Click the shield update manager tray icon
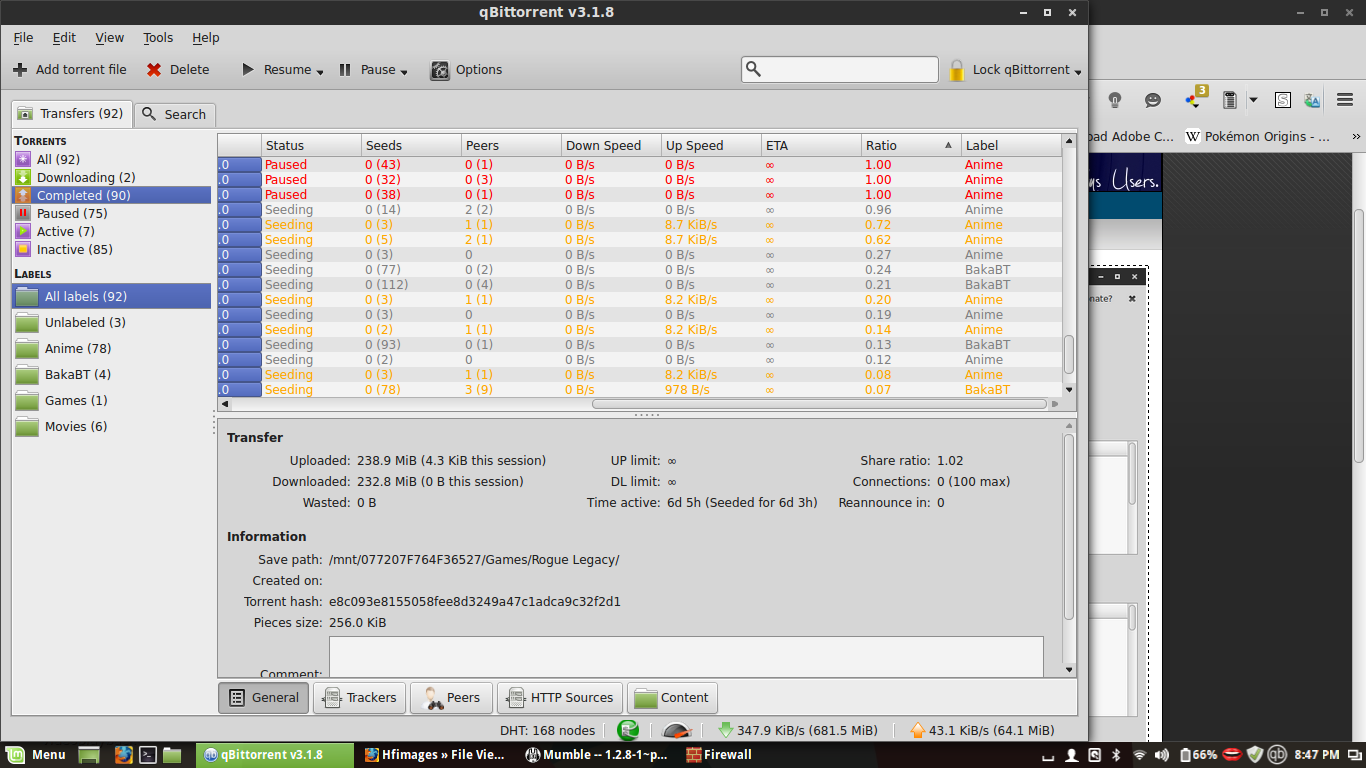This screenshot has height=768, width=1366. [x=1255, y=754]
